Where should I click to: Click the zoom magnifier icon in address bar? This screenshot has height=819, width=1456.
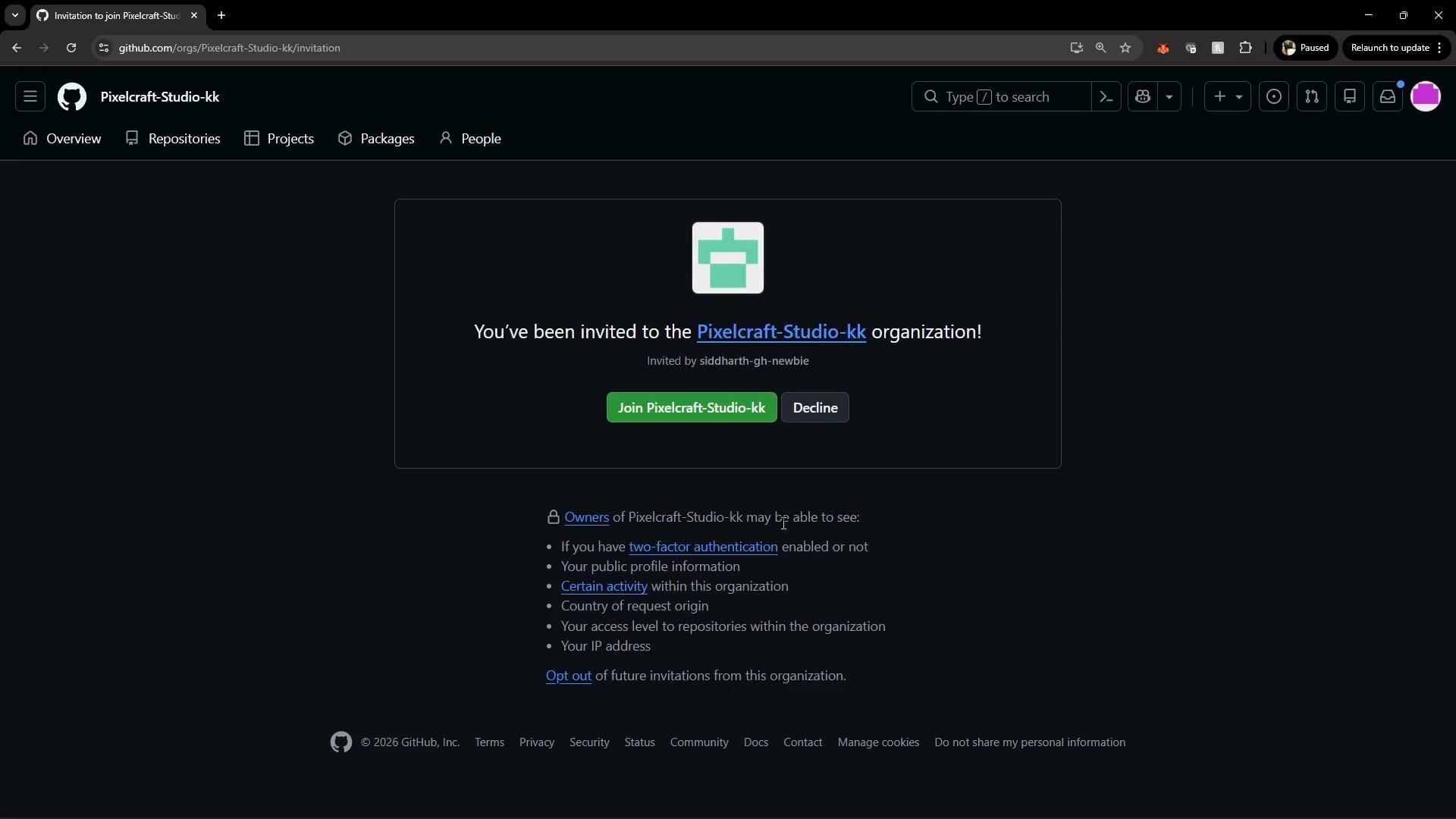(x=1101, y=48)
